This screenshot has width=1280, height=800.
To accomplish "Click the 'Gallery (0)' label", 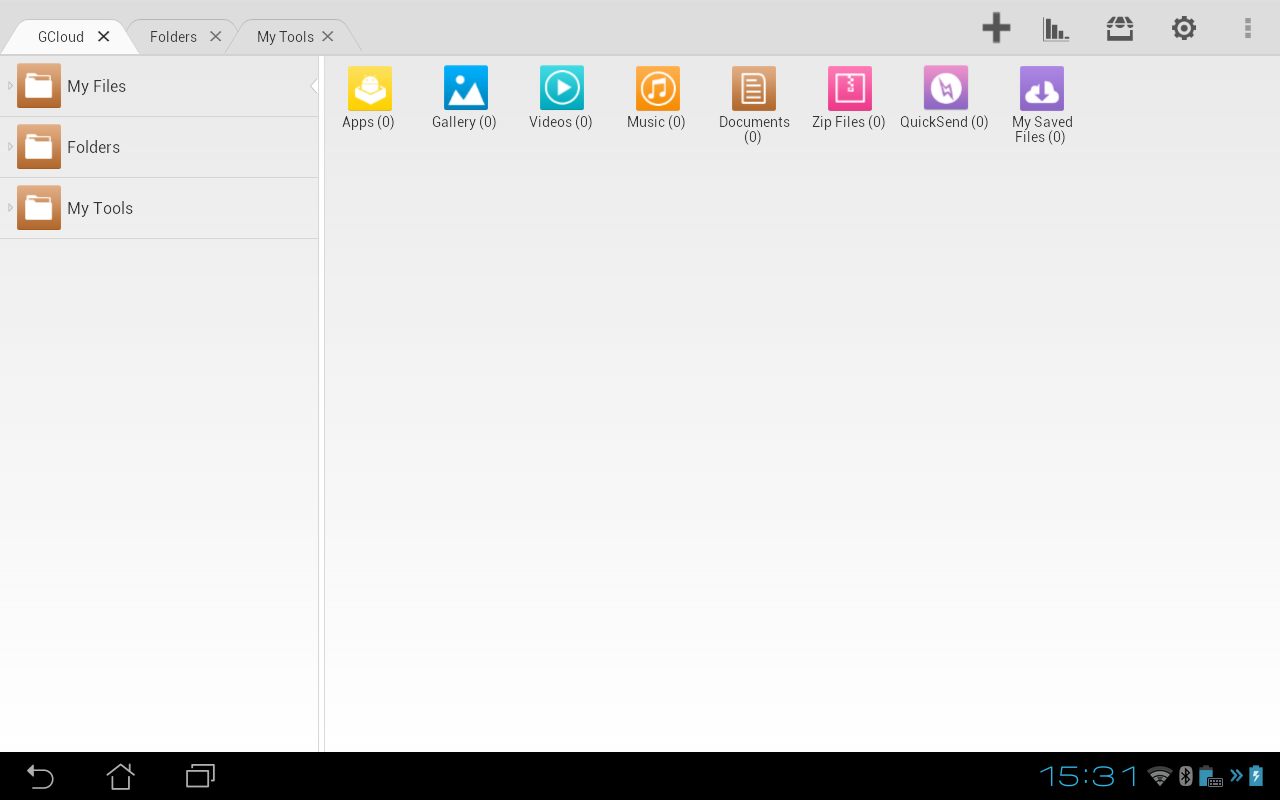I will click(464, 122).
